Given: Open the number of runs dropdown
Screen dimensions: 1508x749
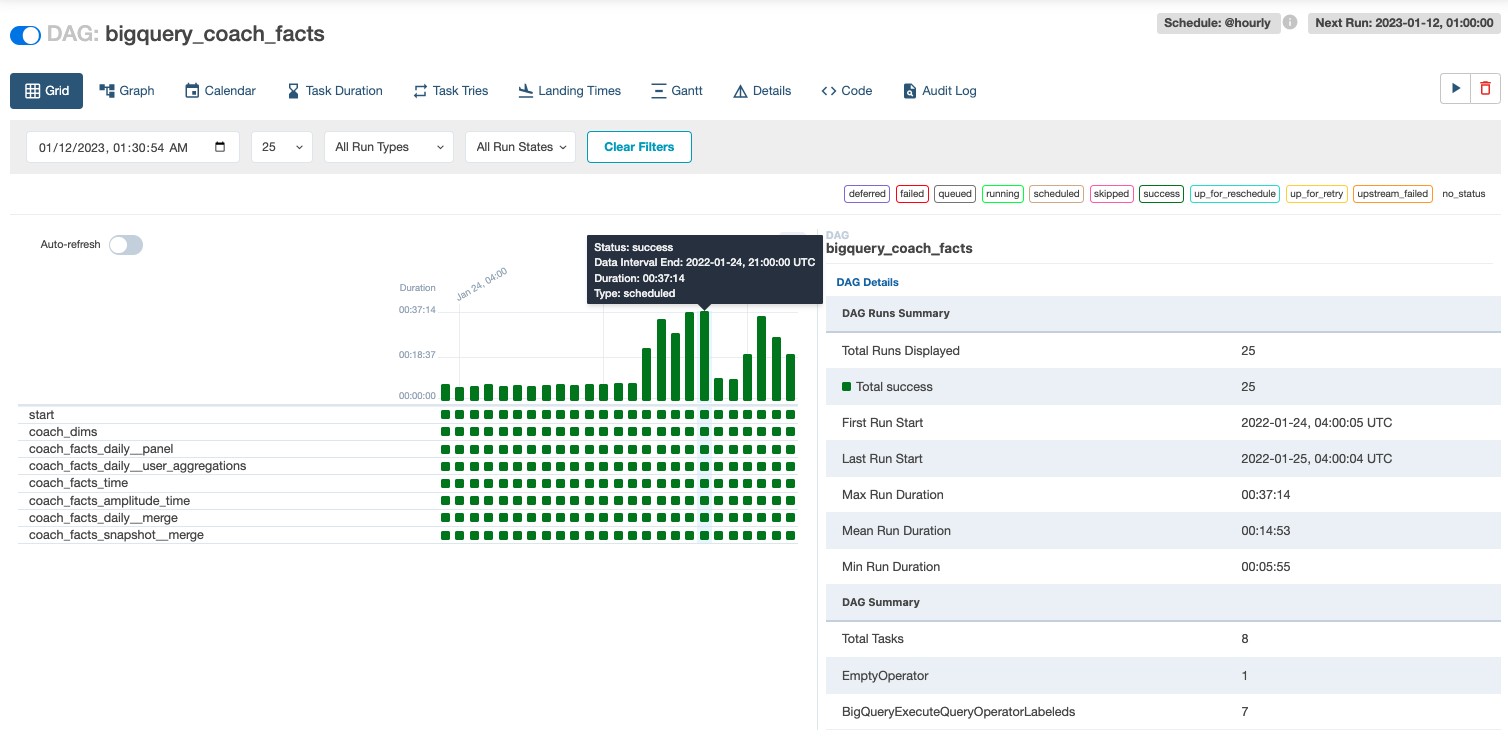Looking at the screenshot, I should click(x=282, y=147).
